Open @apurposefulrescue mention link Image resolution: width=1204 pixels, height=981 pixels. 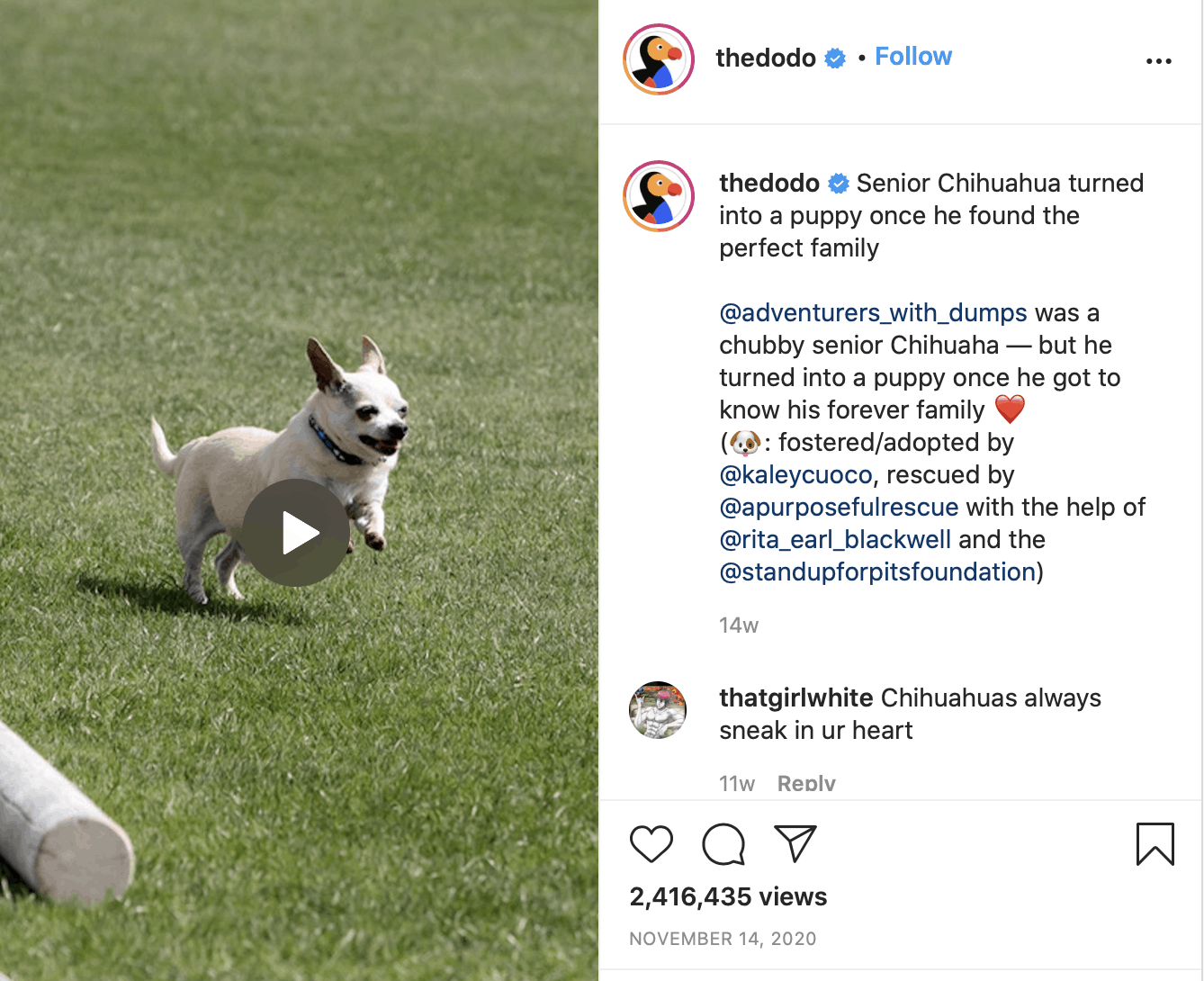point(839,508)
